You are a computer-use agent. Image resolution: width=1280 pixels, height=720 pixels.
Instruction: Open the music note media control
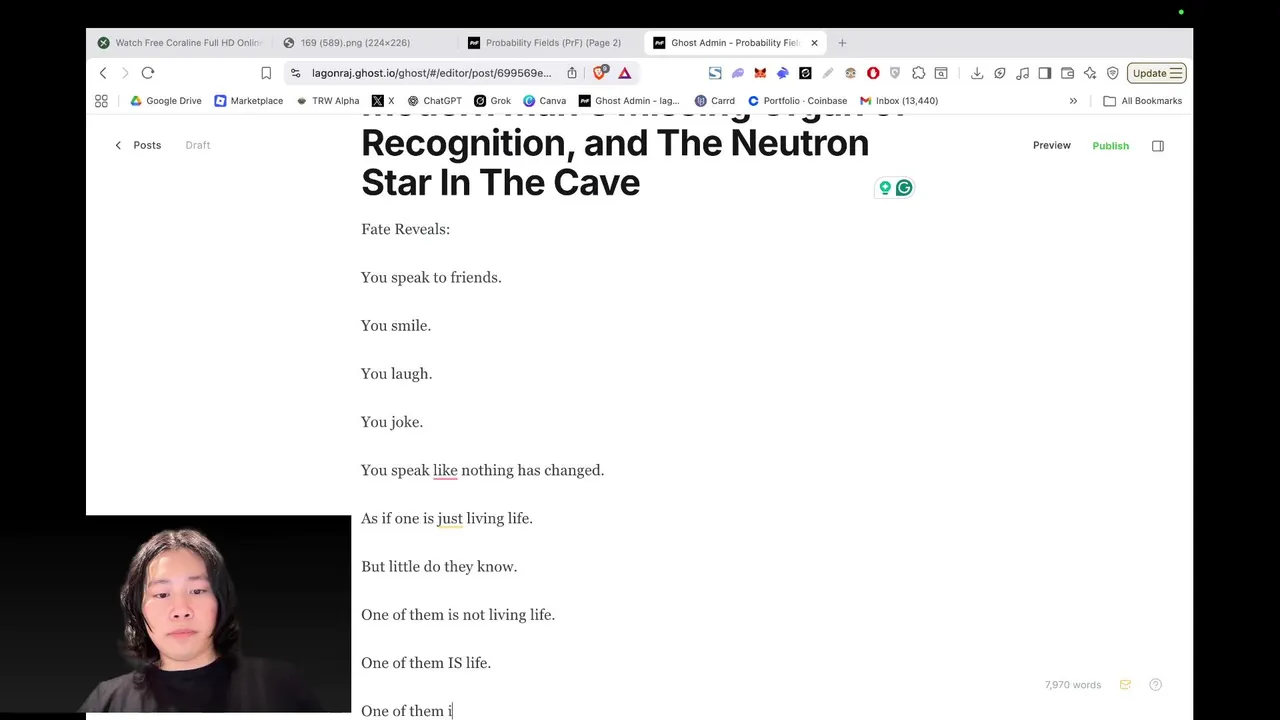[x=1022, y=73]
